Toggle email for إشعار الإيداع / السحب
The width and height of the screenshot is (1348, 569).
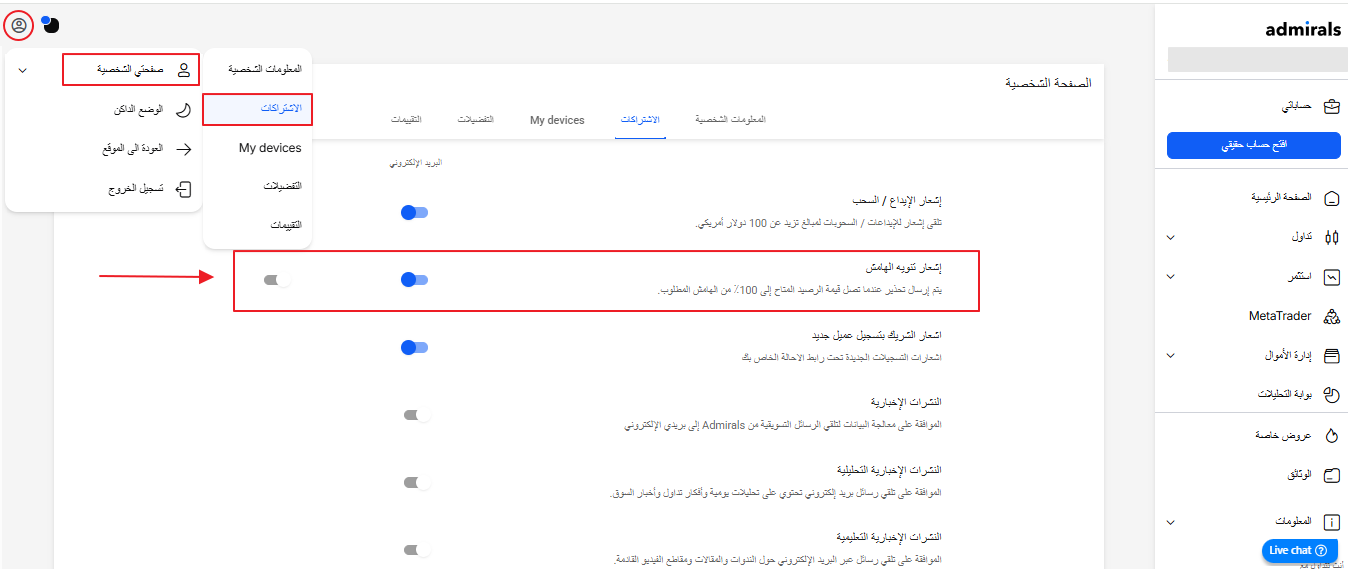pyautogui.click(x=414, y=212)
